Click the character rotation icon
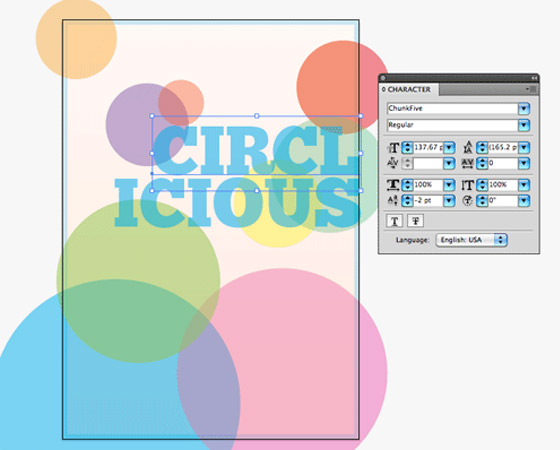Screen dimensions: 560x450 pyautogui.click(x=467, y=201)
